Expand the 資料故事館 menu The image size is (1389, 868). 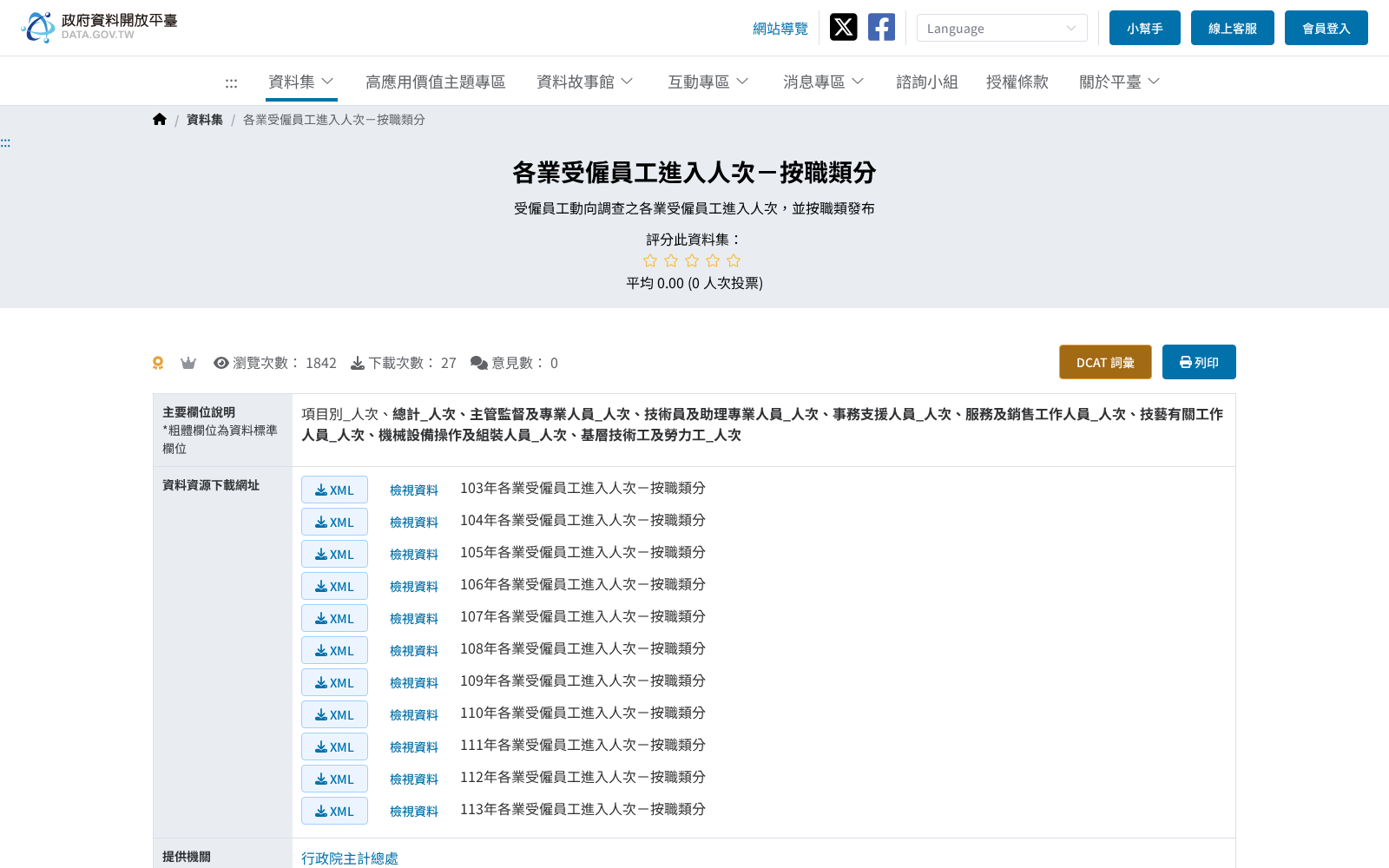(585, 82)
